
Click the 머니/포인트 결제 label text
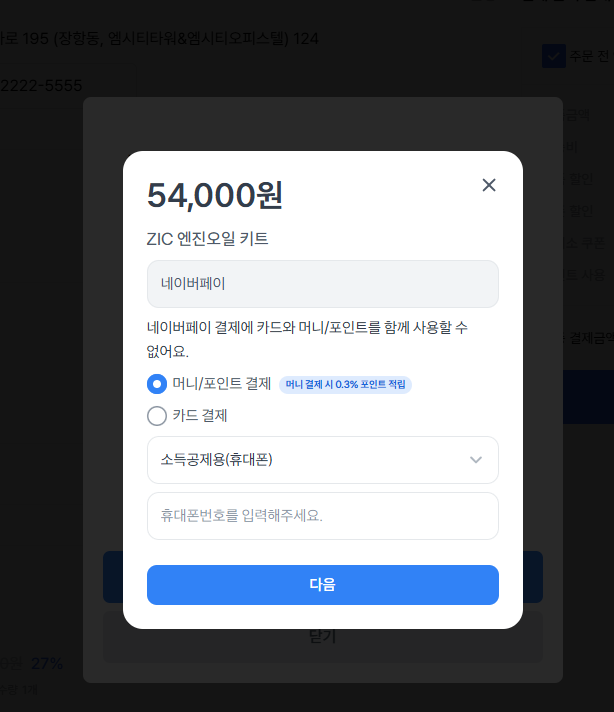click(222, 384)
